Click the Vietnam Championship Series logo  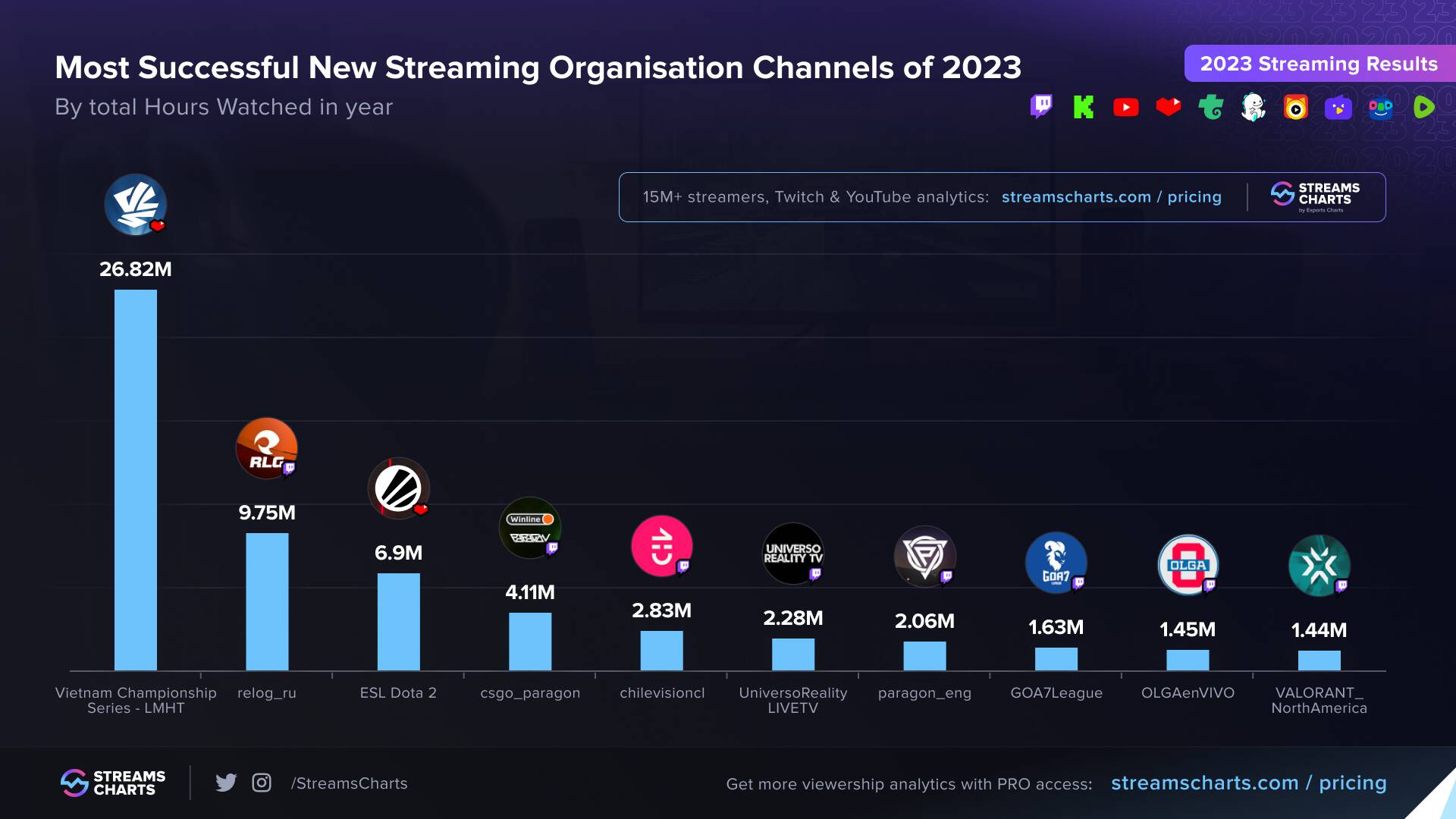(x=136, y=205)
